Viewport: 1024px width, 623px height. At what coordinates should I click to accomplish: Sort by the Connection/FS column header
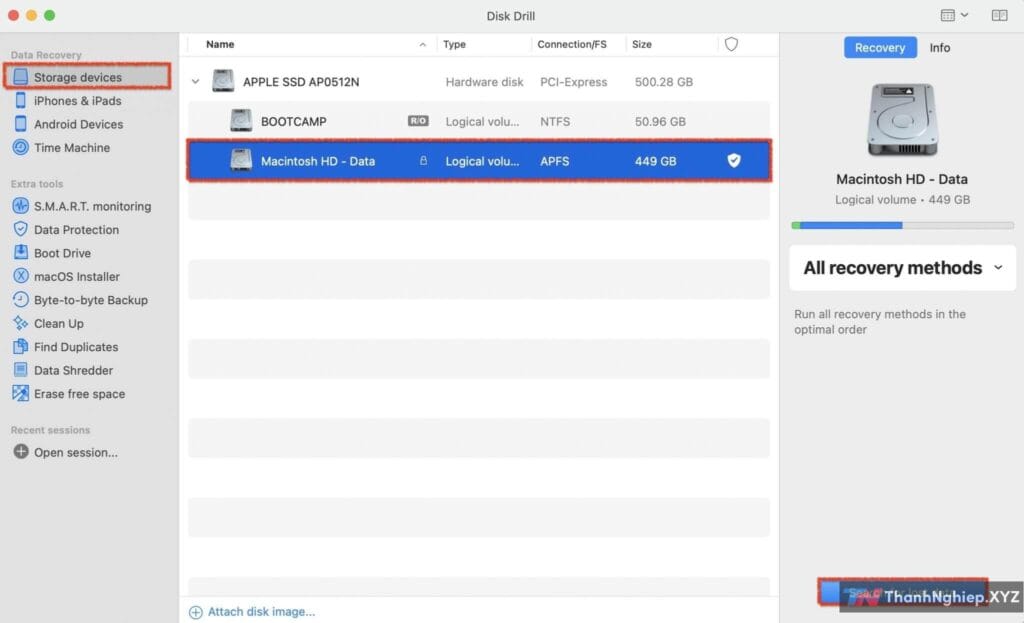[572, 44]
